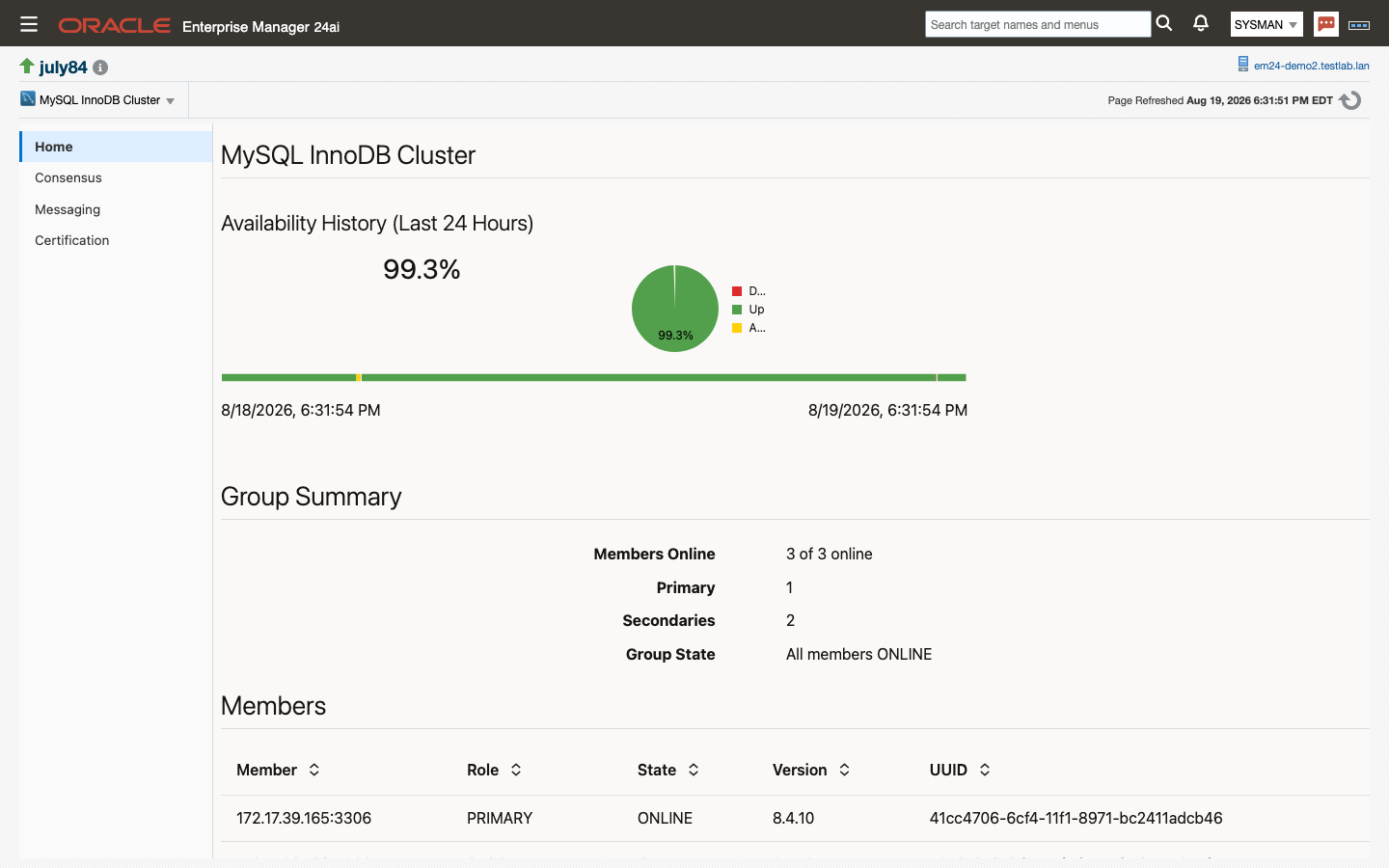1389x868 pixels.
Task: Open the notifications bell
Action: (1201, 23)
